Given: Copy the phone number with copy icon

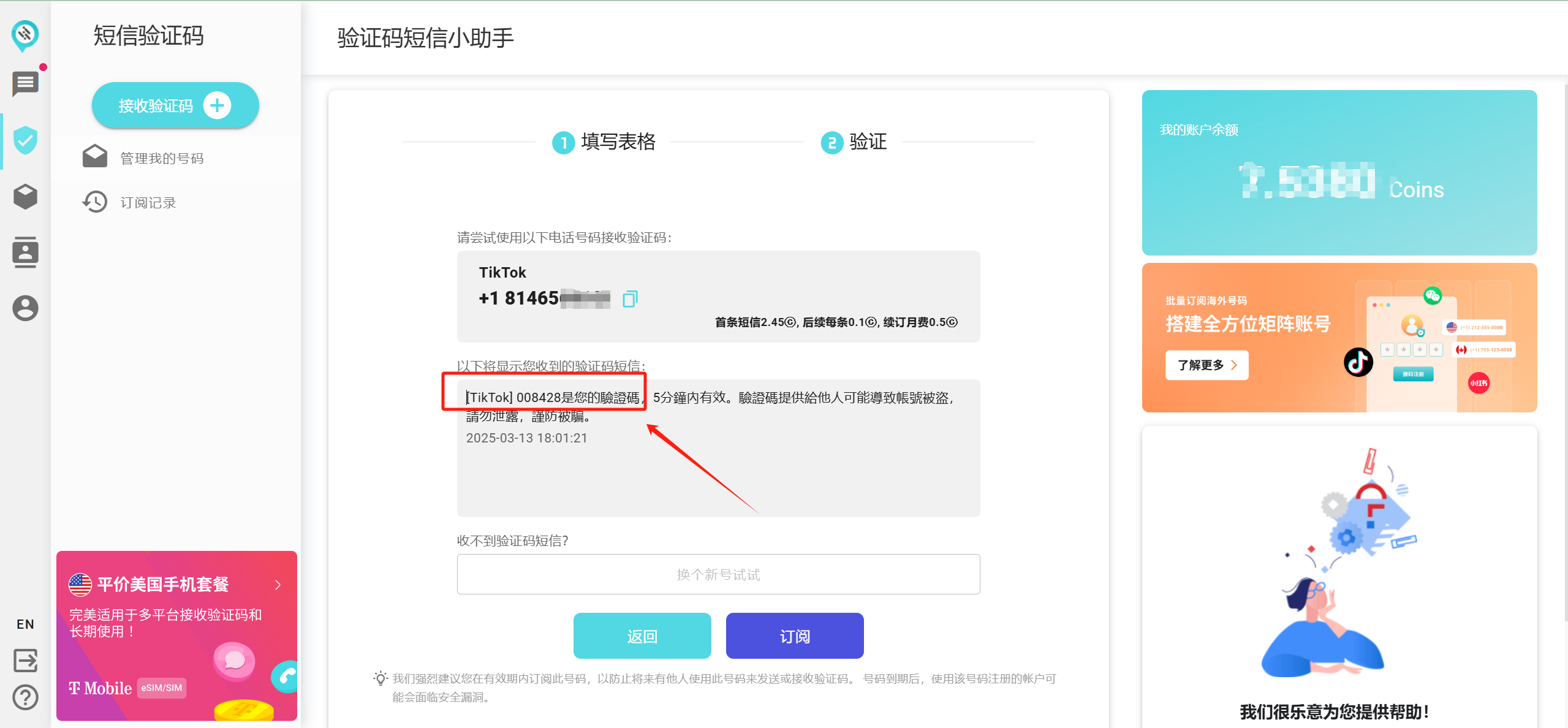Looking at the screenshot, I should 630,298.
